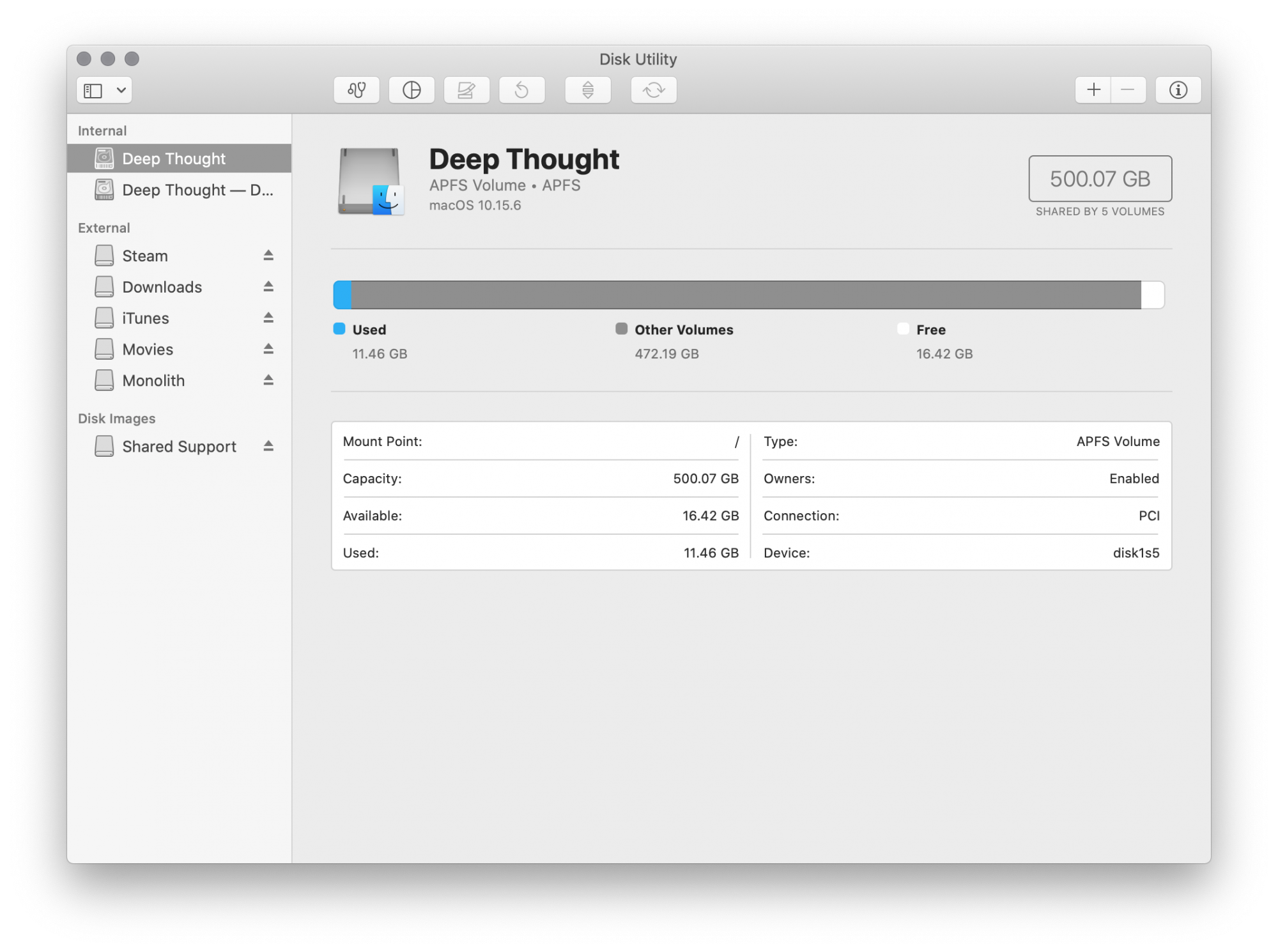Screen dimensions: 1278x952
Task: Click the 500.07 GB capacity box
Action: pos(1100,178)
